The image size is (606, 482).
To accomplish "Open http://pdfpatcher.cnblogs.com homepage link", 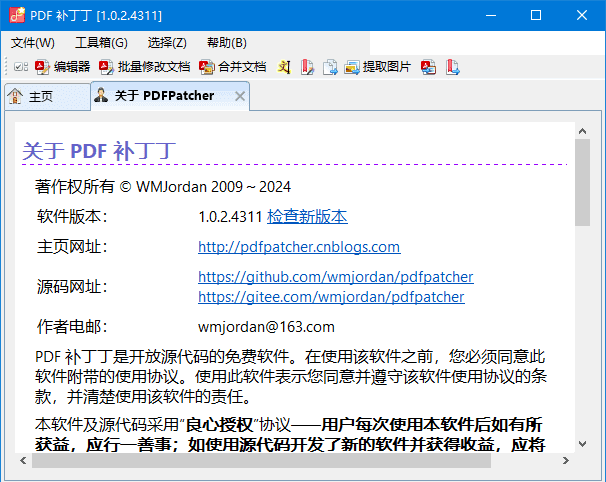I will click(299, 247).
